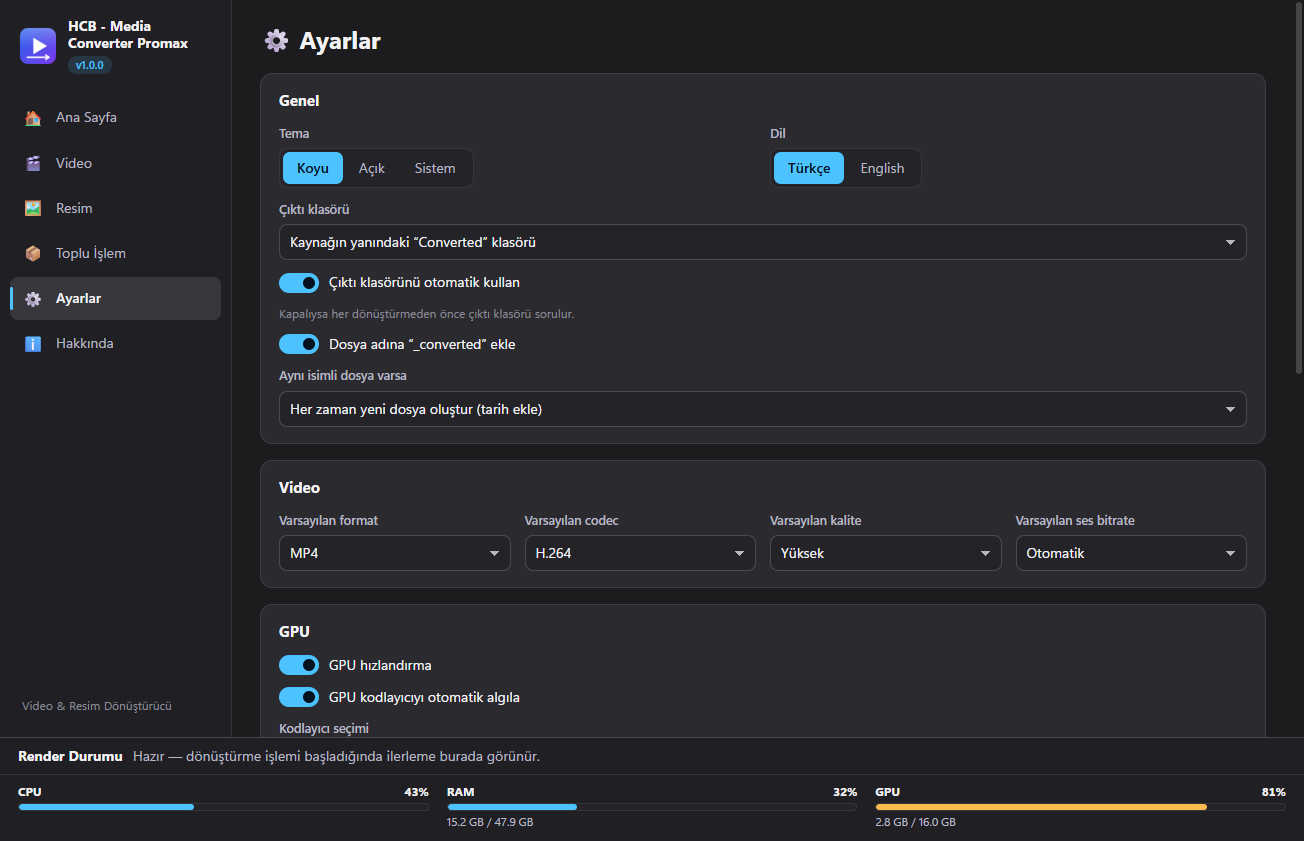Click the '15.2 GB / 47.9 GB' RAM text
Screen dimensions: 1304x841
pyautogui.click(x=490, y=822)
